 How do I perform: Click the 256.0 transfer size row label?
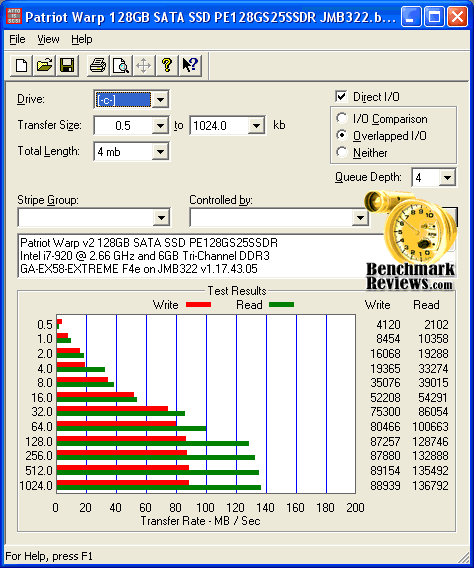pyautogui.click(x=39, y=456)
